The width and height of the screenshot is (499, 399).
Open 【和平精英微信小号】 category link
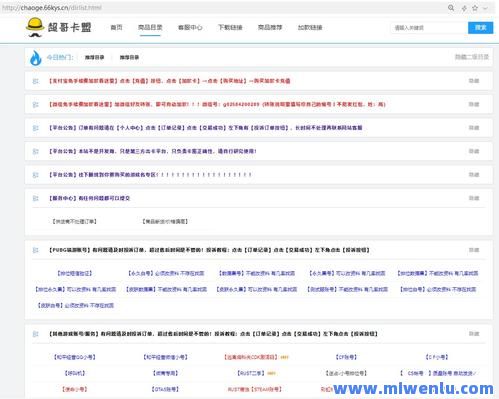(165, 357)
